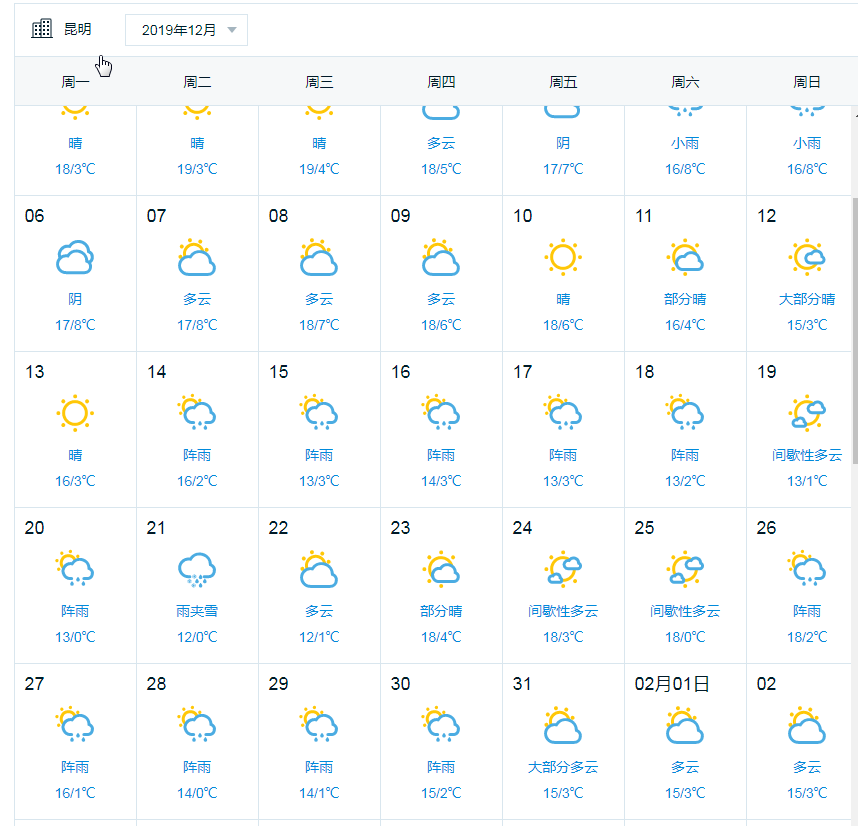
Task: Click the cloudy weather icon on day 09
Action: tap(441, 257)
